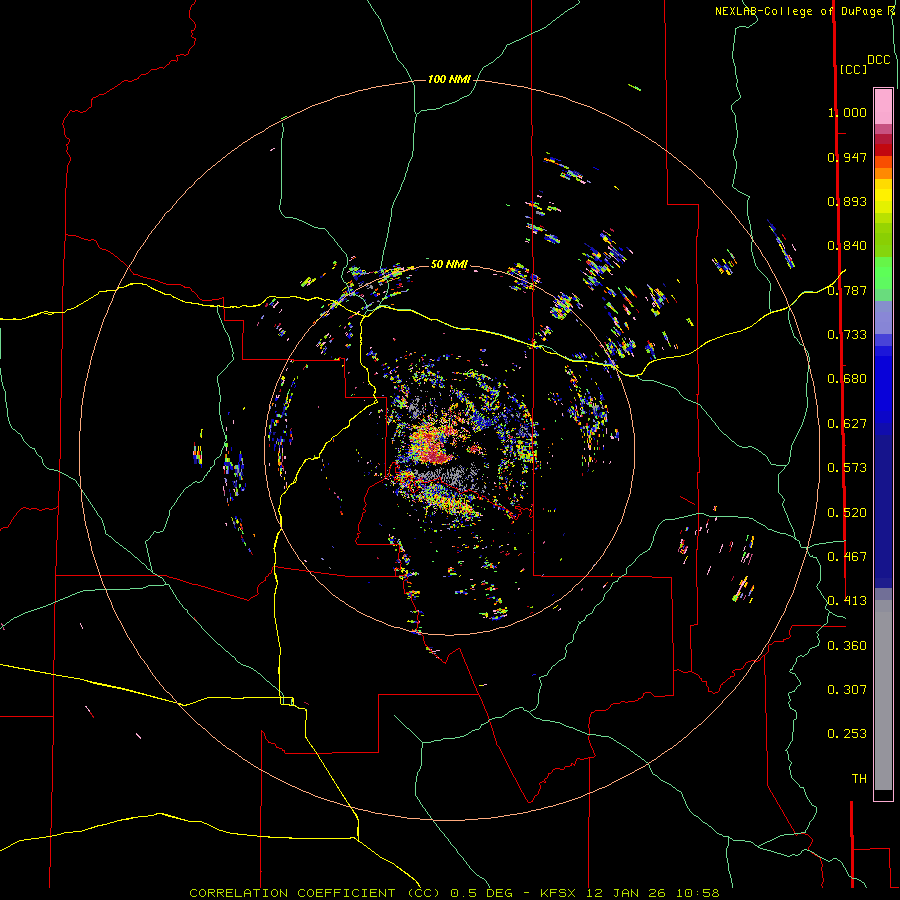Select the 0.840 legend value
Image resolution: width=900 pixels, height=900 pixels.
847,246
